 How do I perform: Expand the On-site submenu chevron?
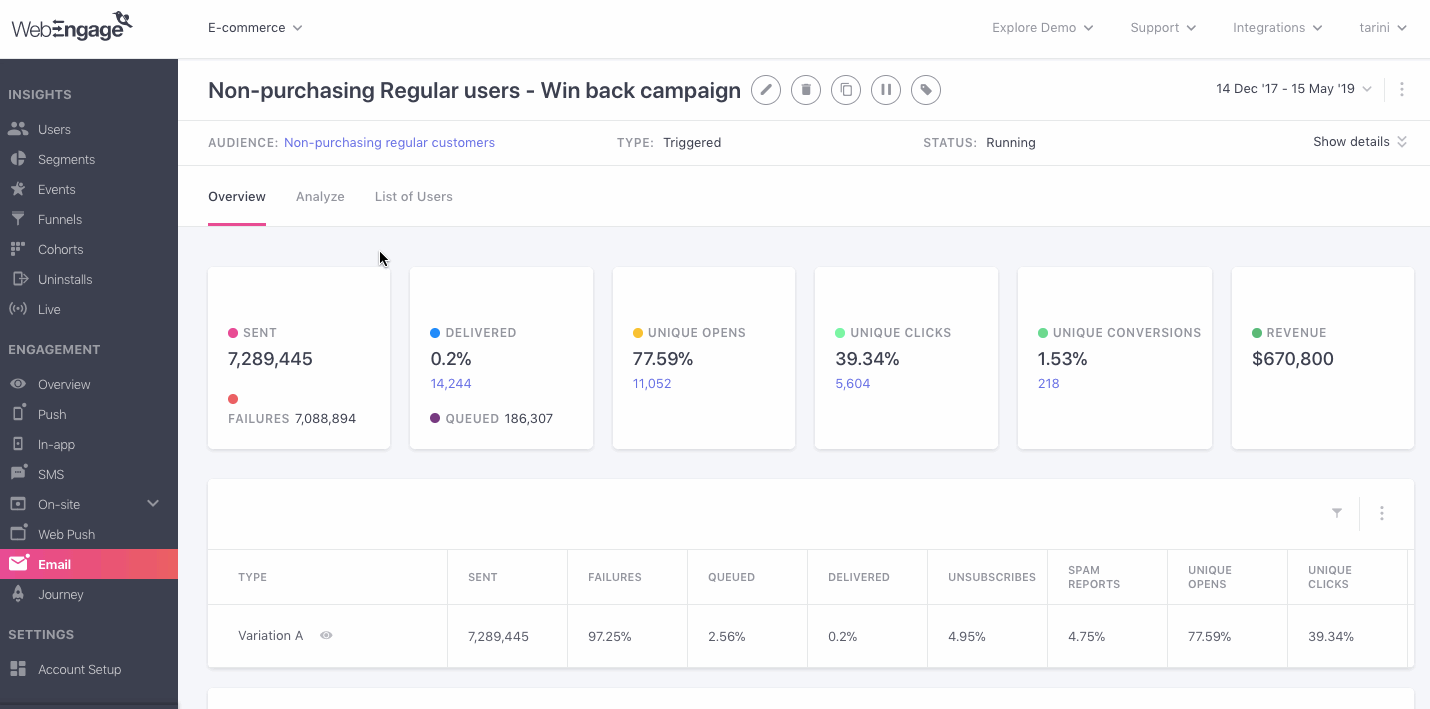[153, 504]
